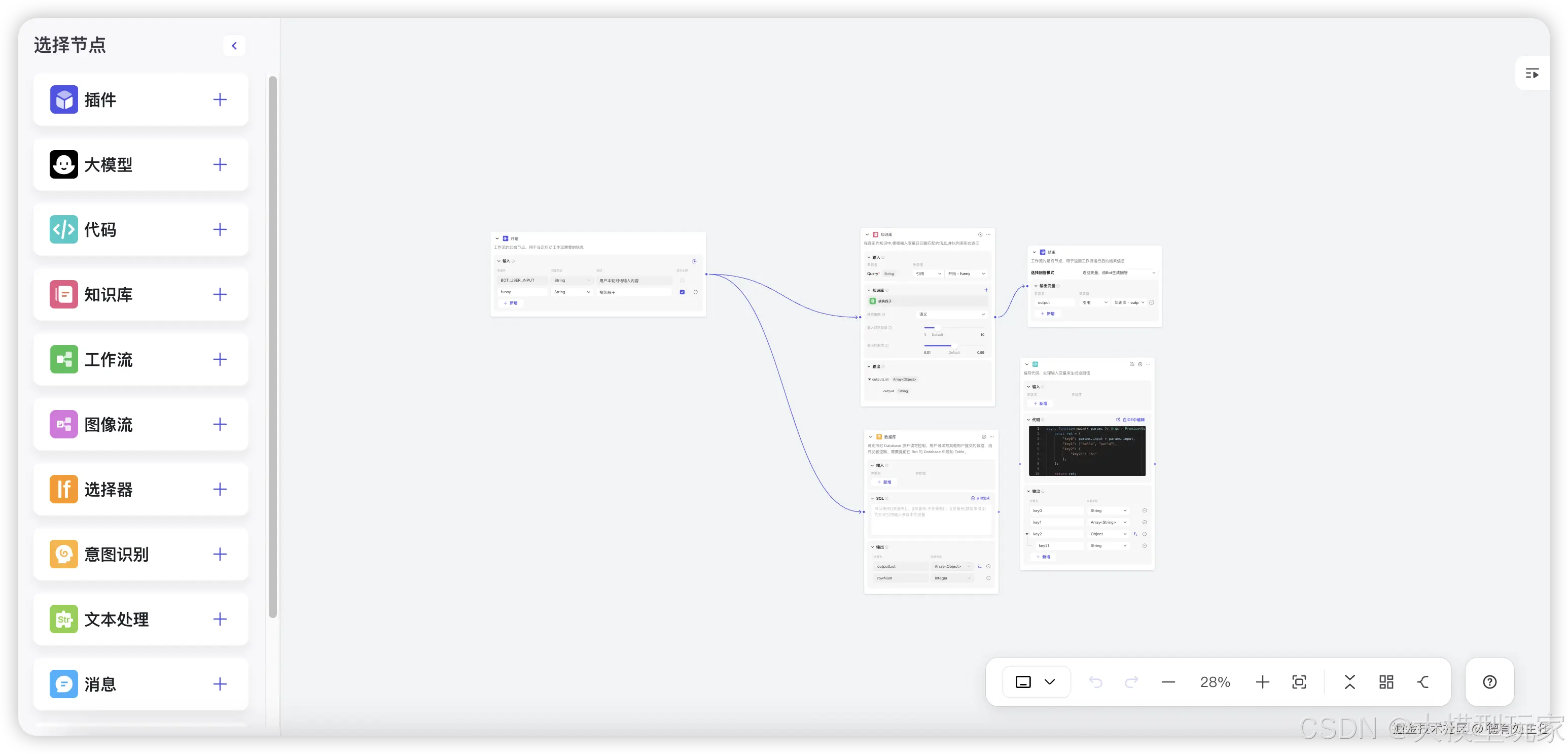Zoom in with the plus toolbar icon
This screenshot has height=754, width=1568.
1262,682
